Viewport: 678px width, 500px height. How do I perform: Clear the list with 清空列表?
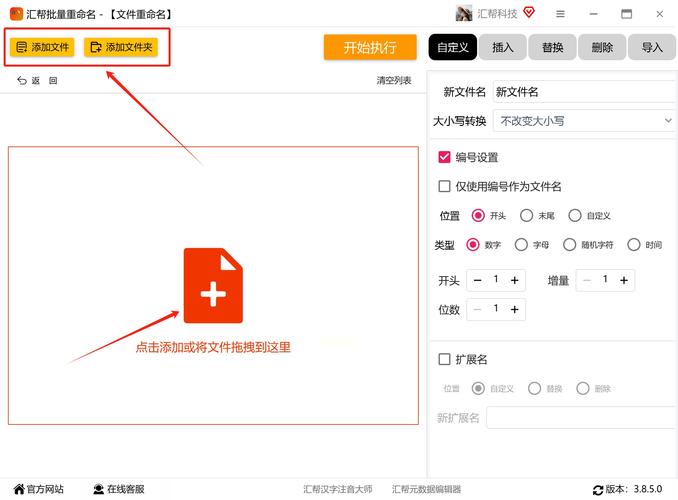[x=393, y=80]
